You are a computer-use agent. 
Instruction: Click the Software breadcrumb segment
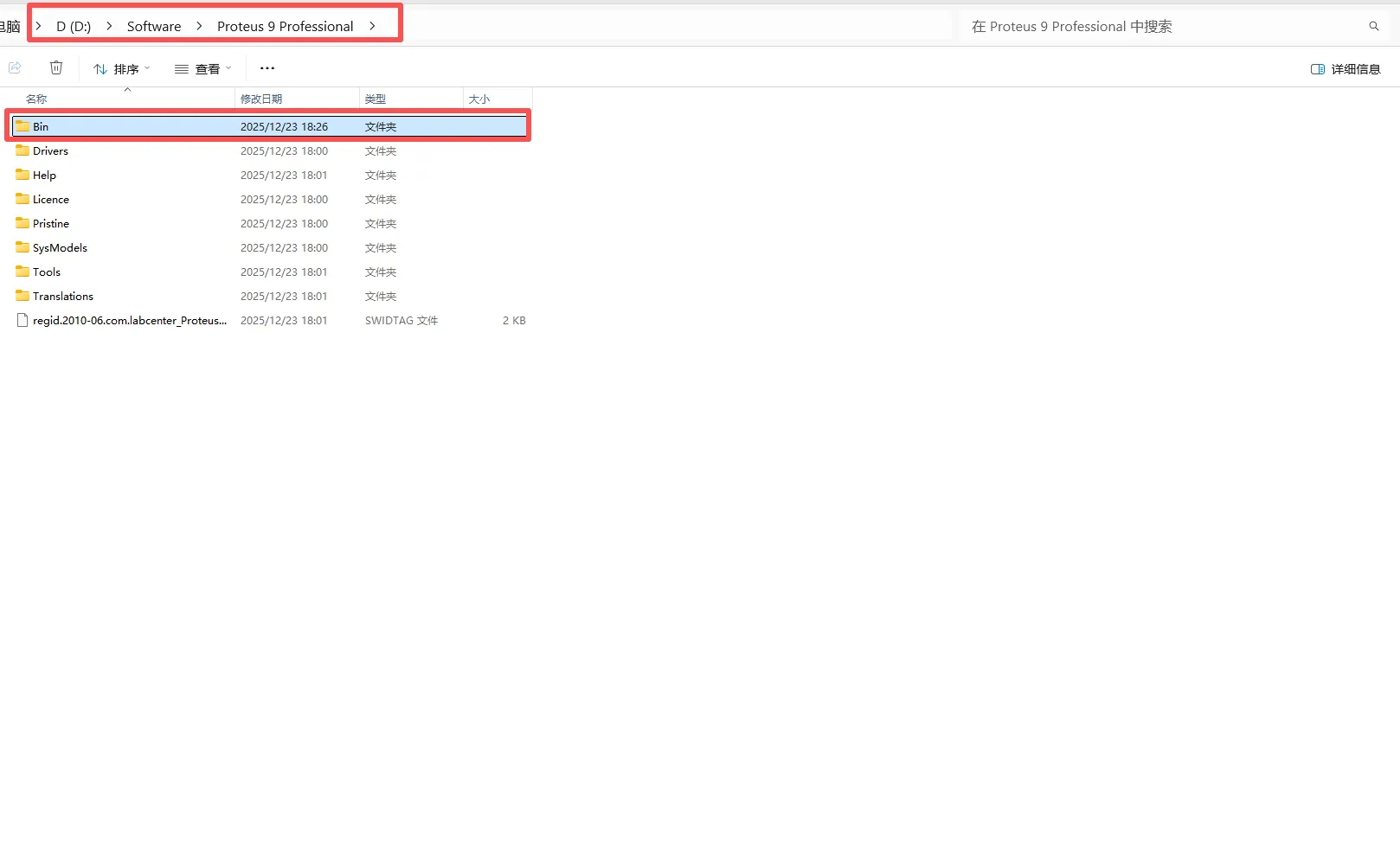[x=154, y=27]
